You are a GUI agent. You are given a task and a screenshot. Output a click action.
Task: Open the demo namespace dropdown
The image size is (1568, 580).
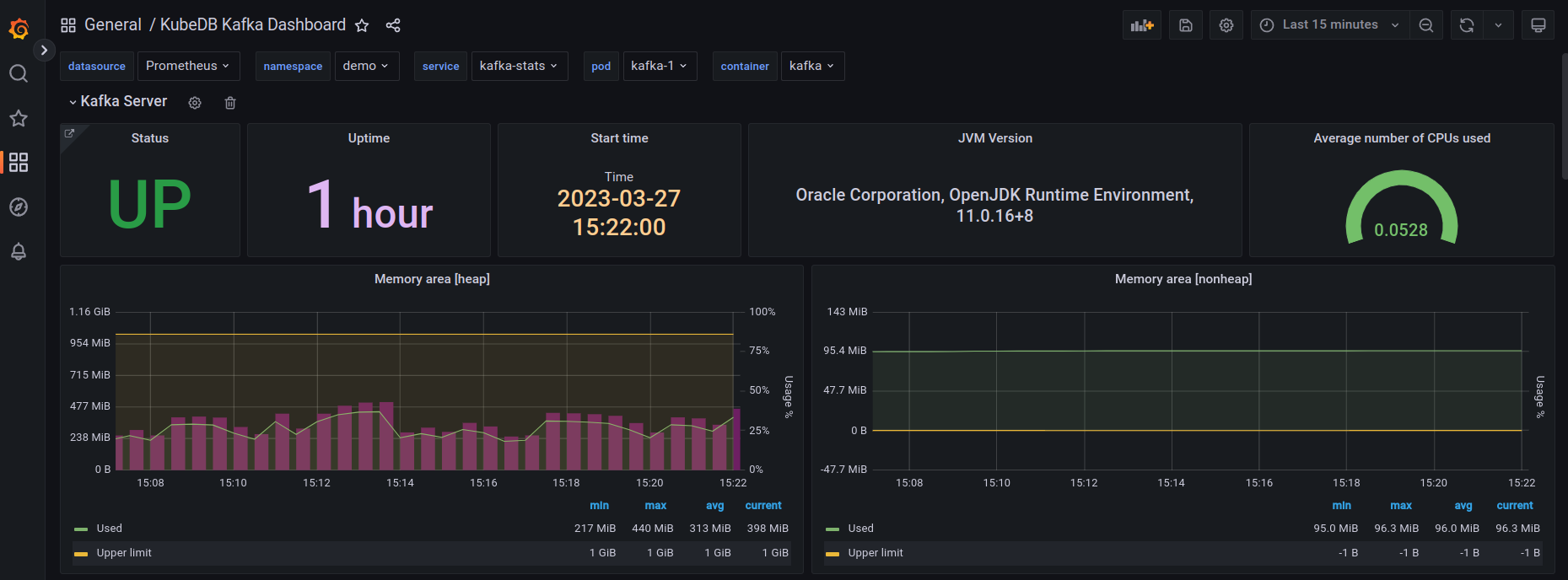[366, 66]
